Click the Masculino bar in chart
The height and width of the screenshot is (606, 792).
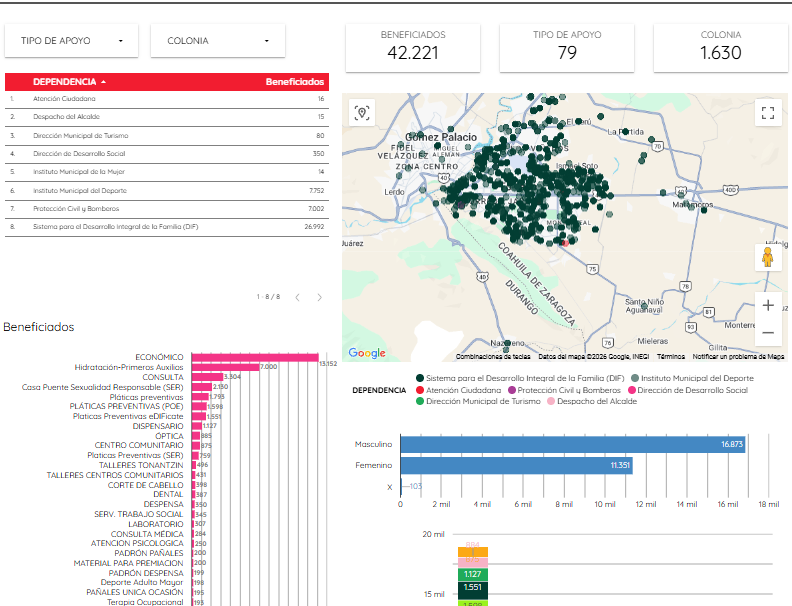click(x=573, y=444)
